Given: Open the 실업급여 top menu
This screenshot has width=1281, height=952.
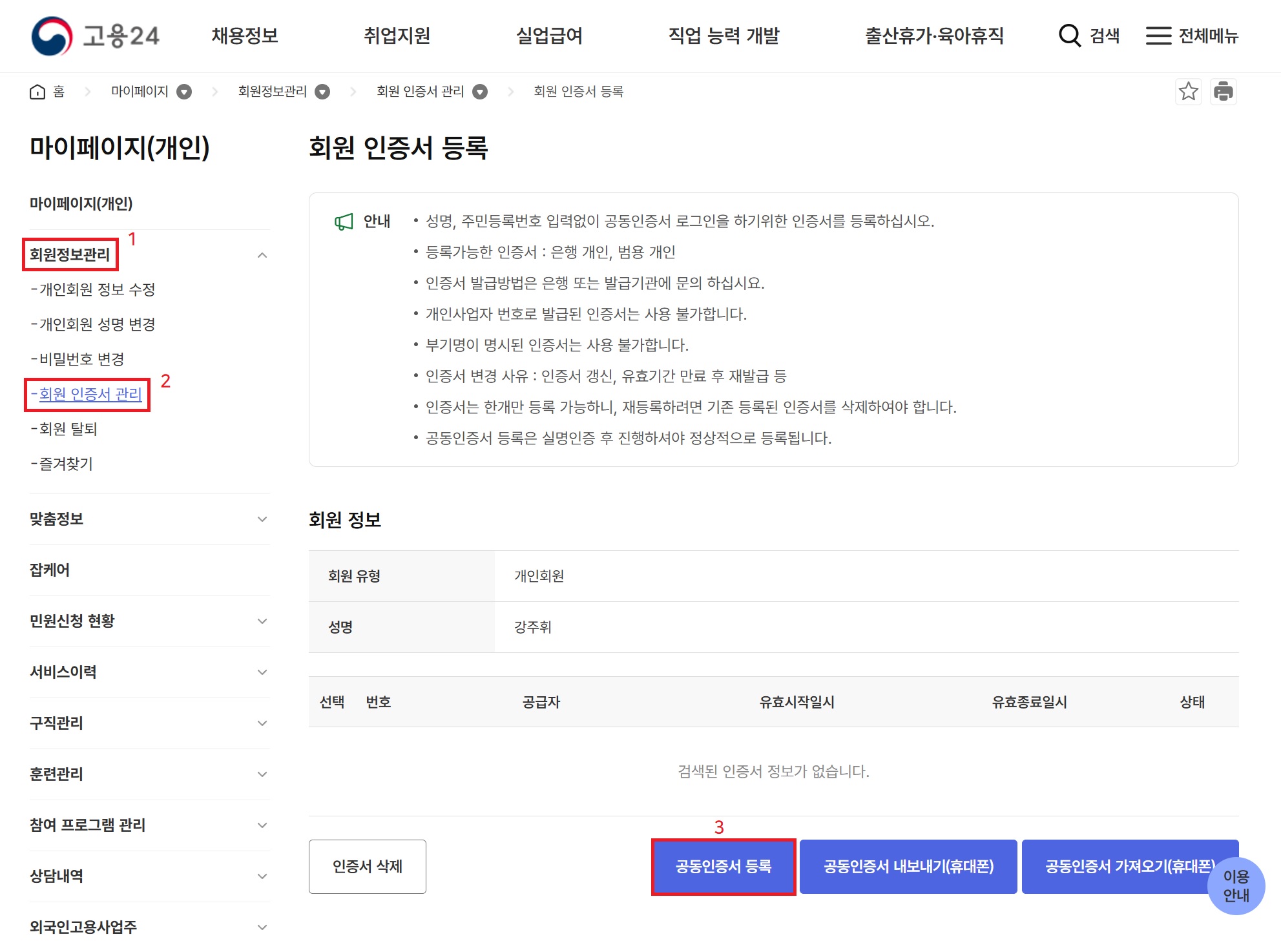Looking at the screenshot, I should click(x=549, y=36).
